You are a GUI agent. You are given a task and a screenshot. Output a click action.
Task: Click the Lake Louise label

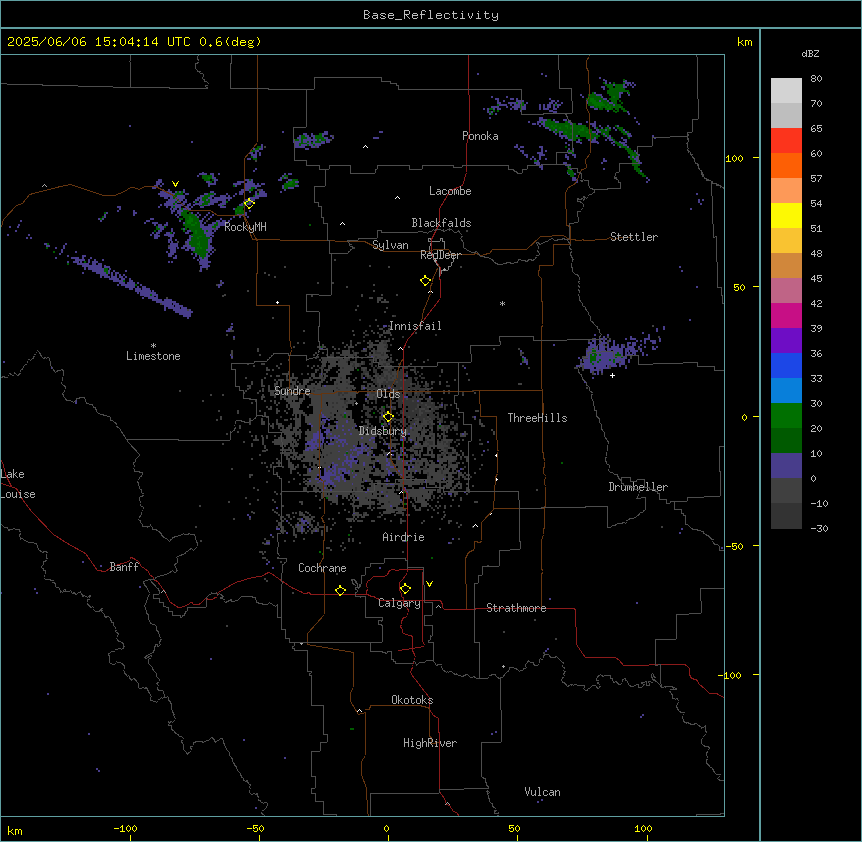click(x=18, y=484)
